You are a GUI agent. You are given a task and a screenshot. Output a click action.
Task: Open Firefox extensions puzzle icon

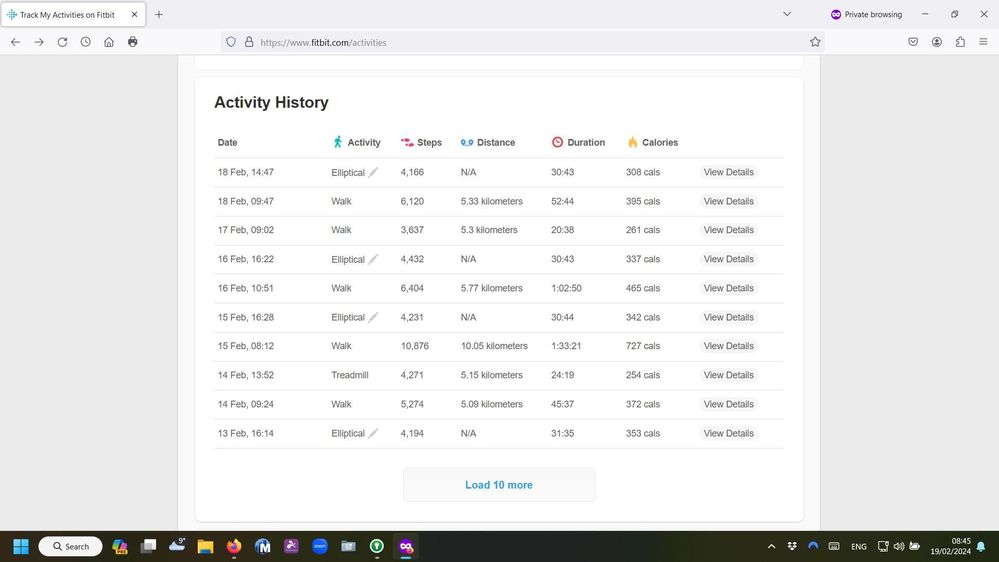tap(960, 42)
